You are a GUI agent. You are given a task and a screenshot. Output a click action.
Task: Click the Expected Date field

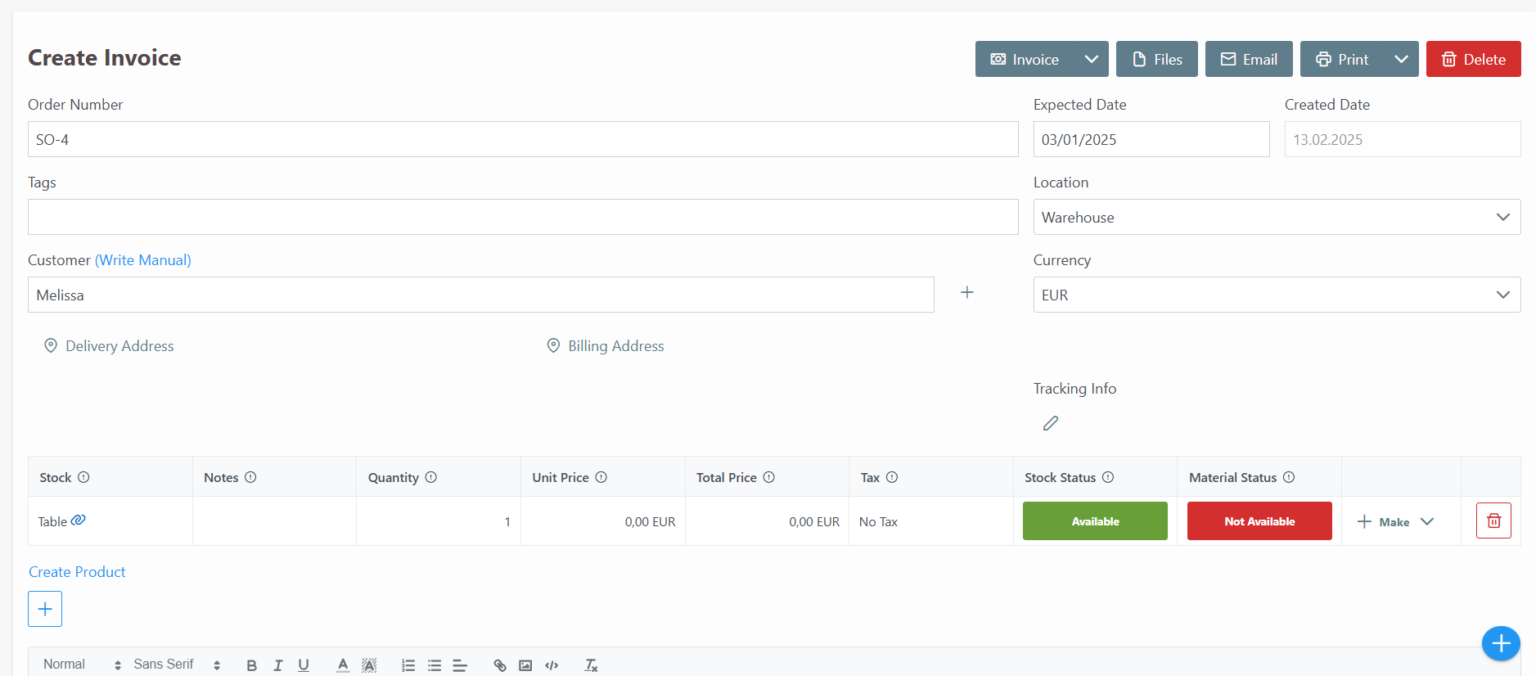(x=1150, y=139)
